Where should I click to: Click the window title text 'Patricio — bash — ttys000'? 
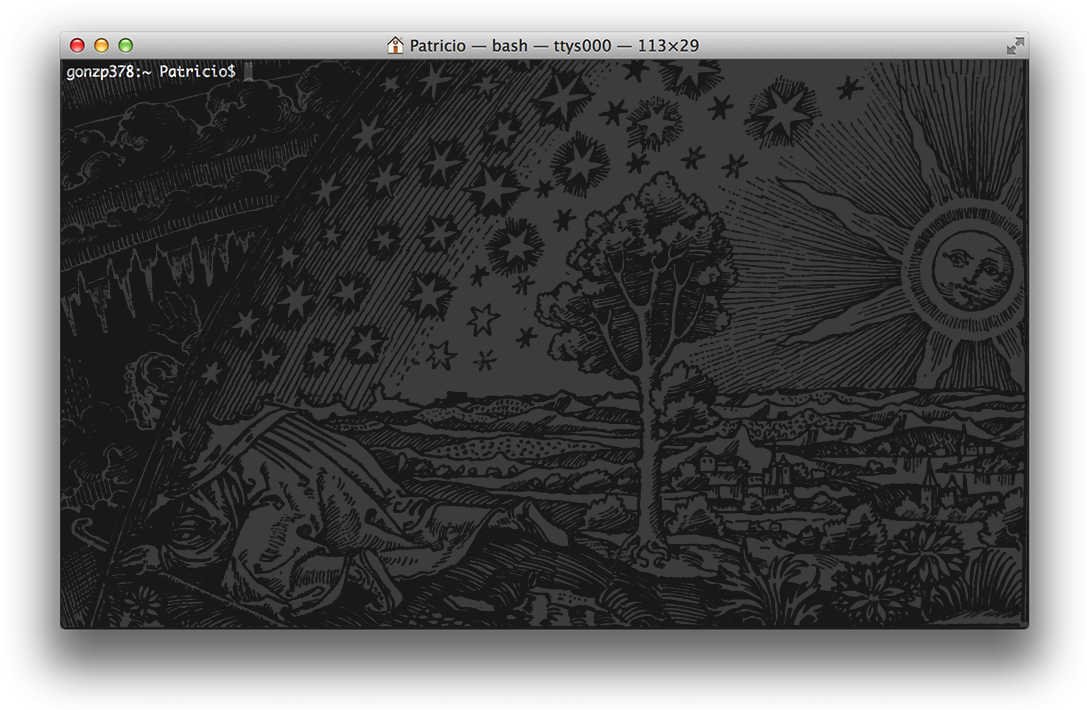510,46
